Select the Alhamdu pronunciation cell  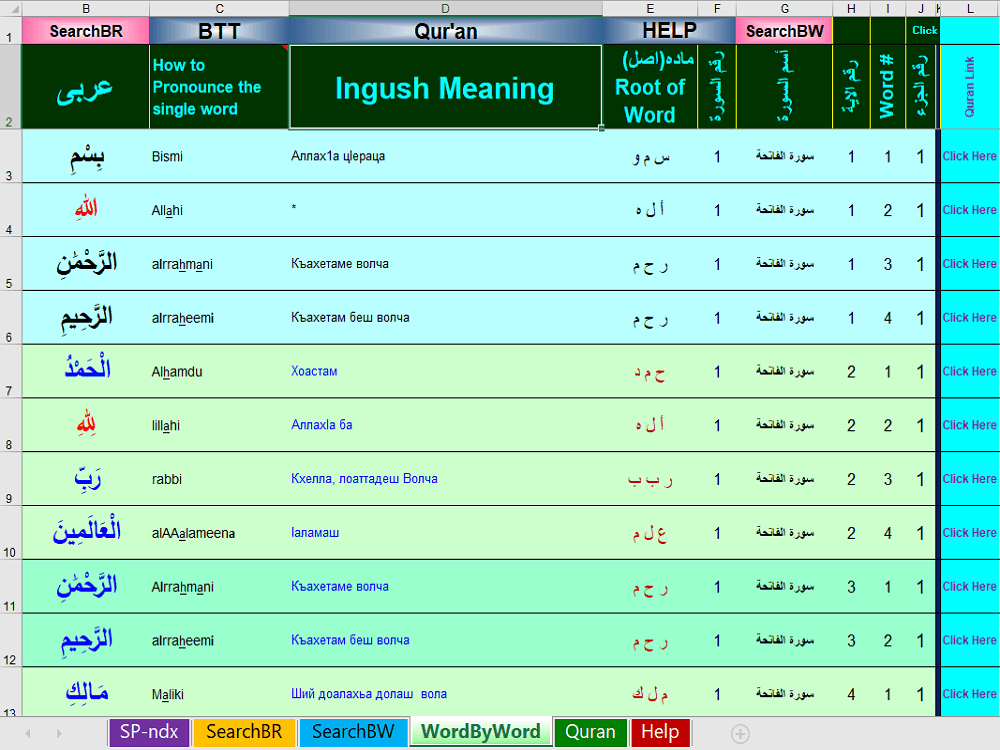(219, 371)
